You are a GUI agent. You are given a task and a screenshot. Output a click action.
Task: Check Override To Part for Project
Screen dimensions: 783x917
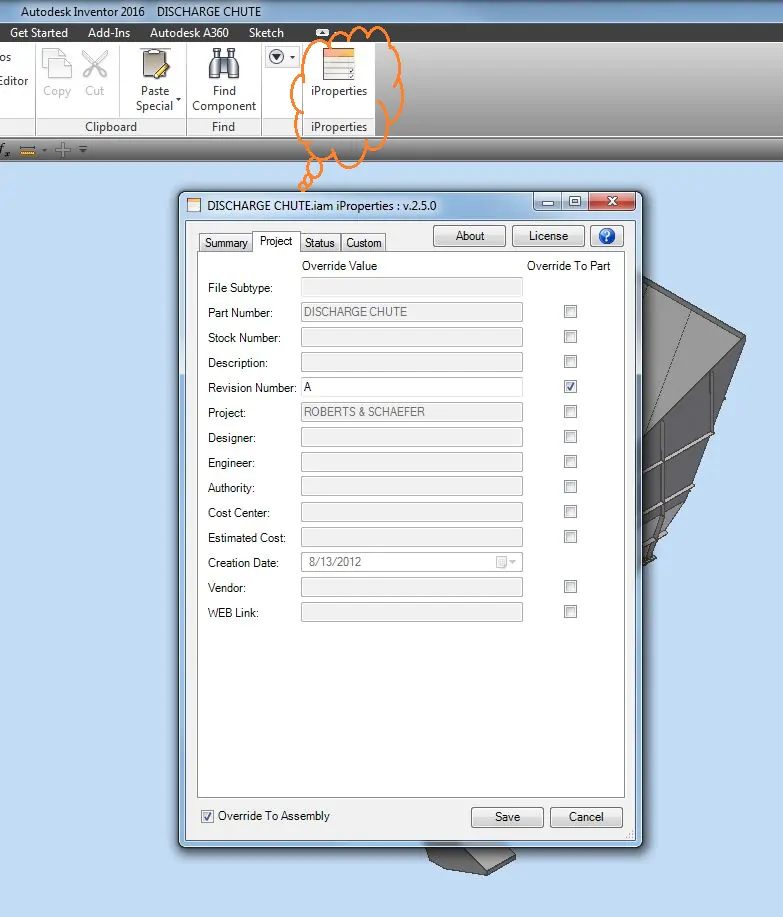(x=570, y=412)
